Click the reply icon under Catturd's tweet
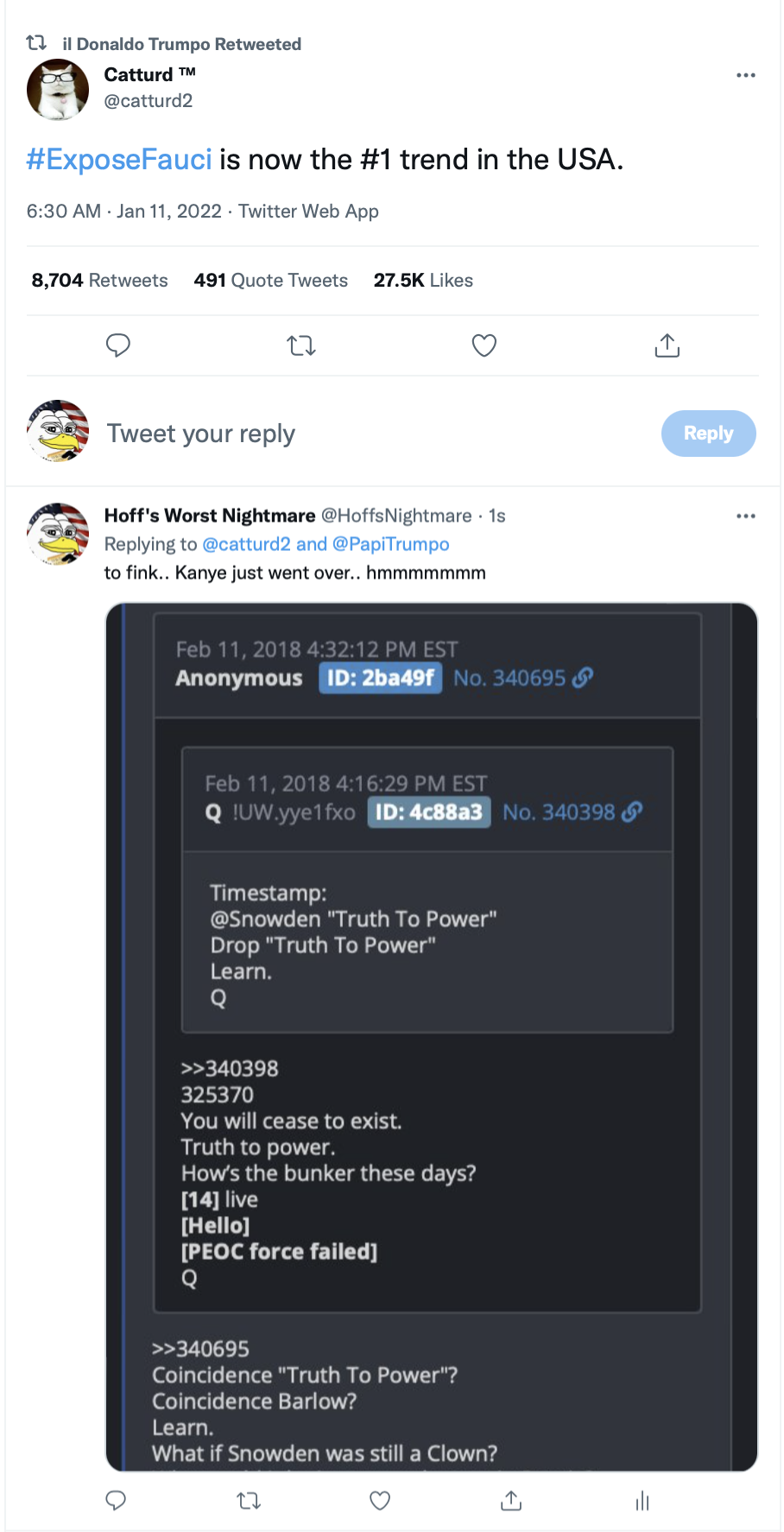Image resolution: width=784 pixels, height=1532 pixels. click(117, 345)
